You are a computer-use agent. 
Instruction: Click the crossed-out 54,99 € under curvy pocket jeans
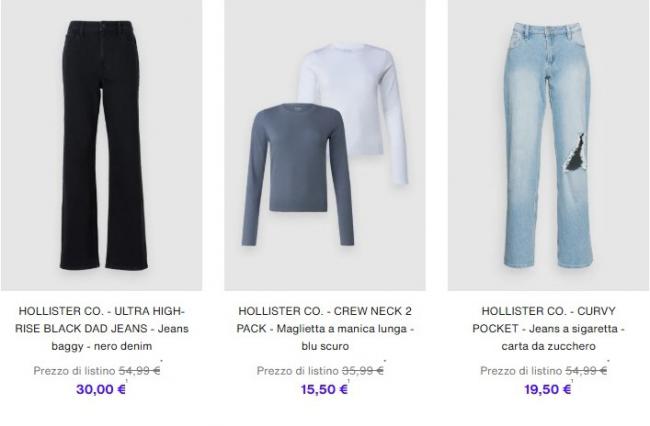(586, 370)
